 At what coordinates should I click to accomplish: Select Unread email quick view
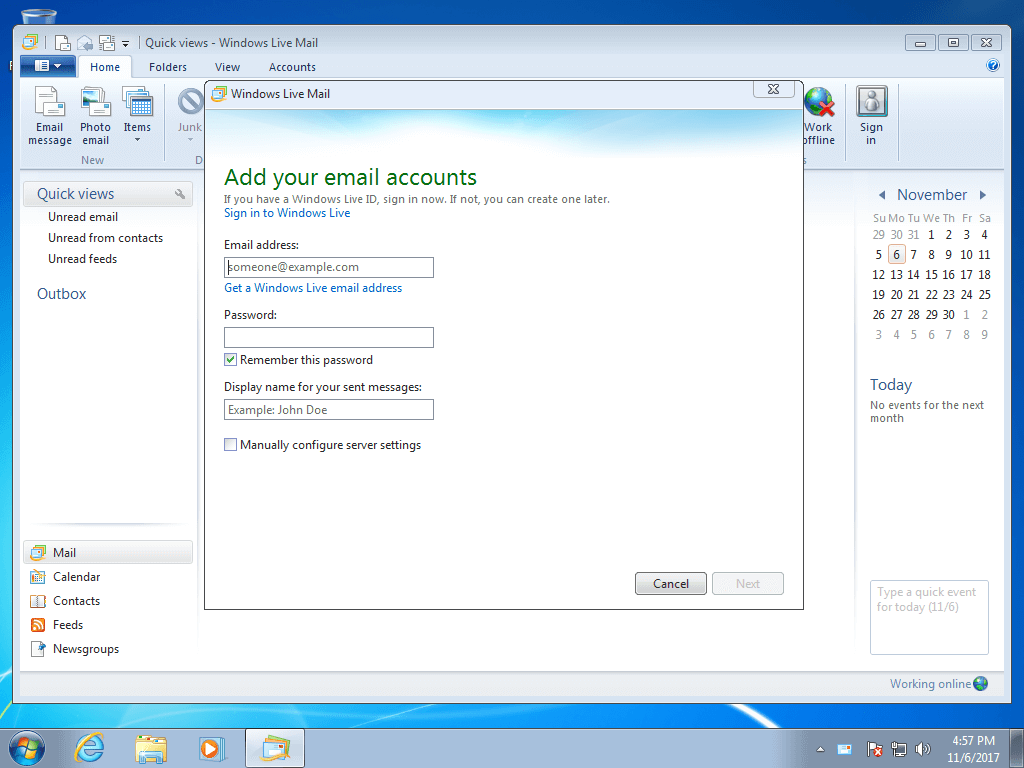(83, 217)
